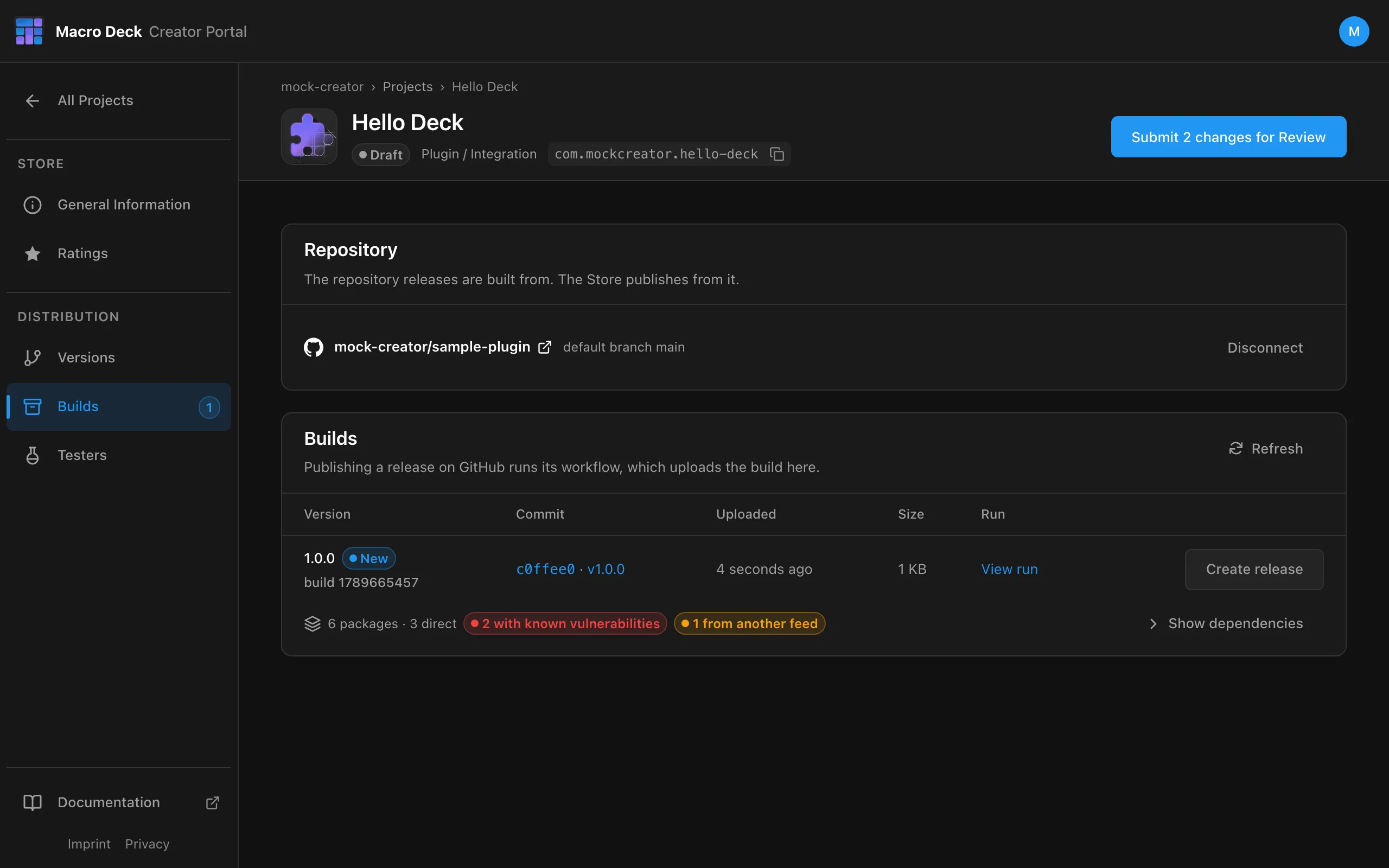Click the back arrow next to All Projects

coord(33,100)
